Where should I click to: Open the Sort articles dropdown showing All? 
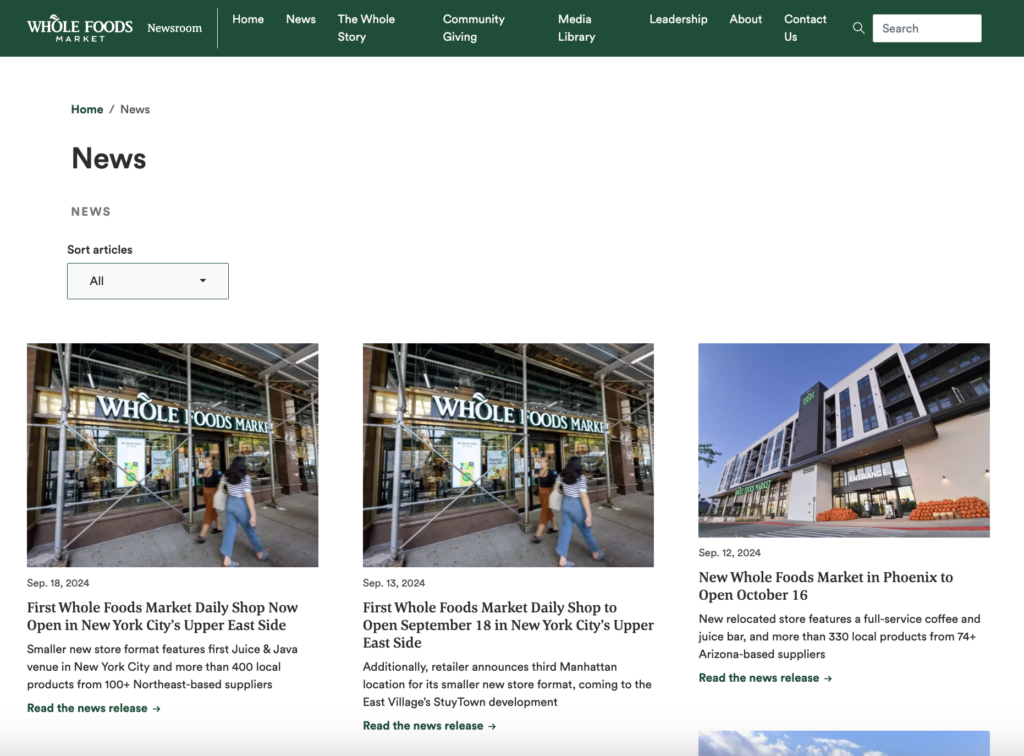click(148, 281)
